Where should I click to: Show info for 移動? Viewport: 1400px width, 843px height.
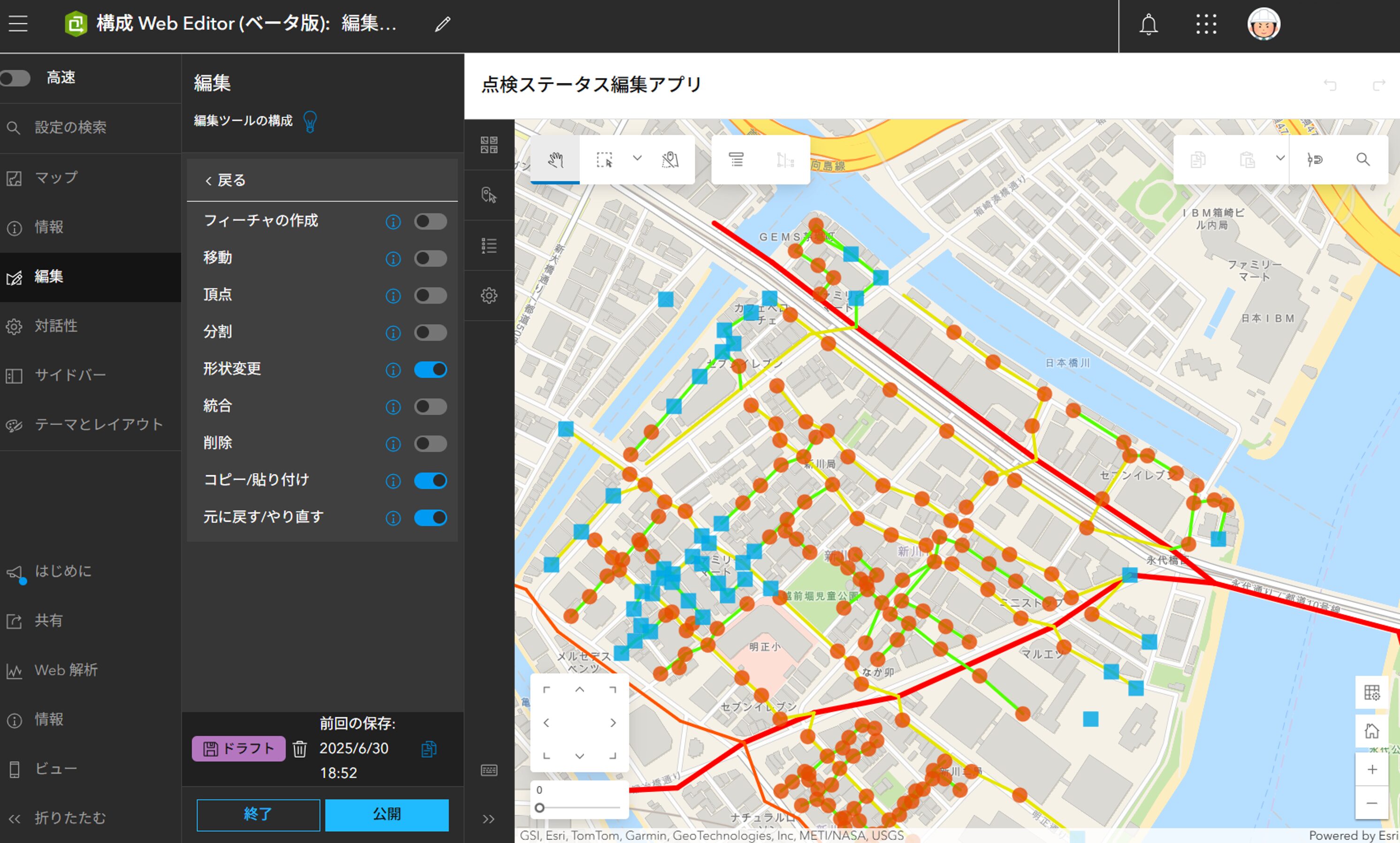point(393,259)
